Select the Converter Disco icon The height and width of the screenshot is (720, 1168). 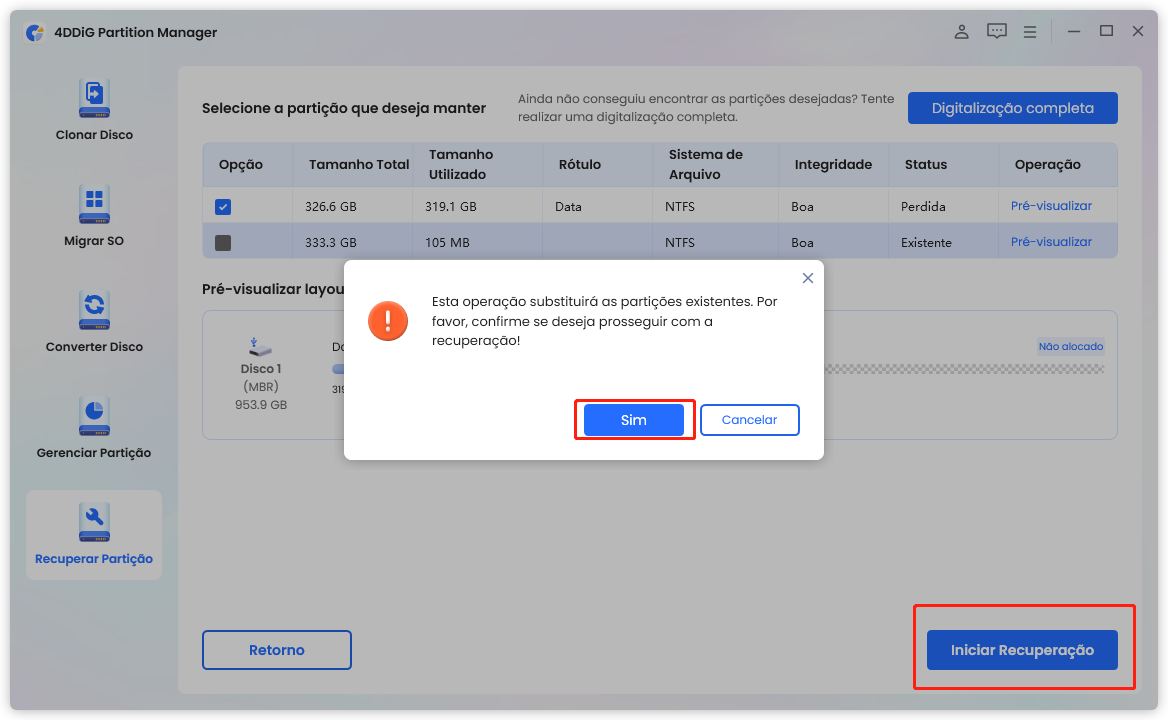coord(94,311)
